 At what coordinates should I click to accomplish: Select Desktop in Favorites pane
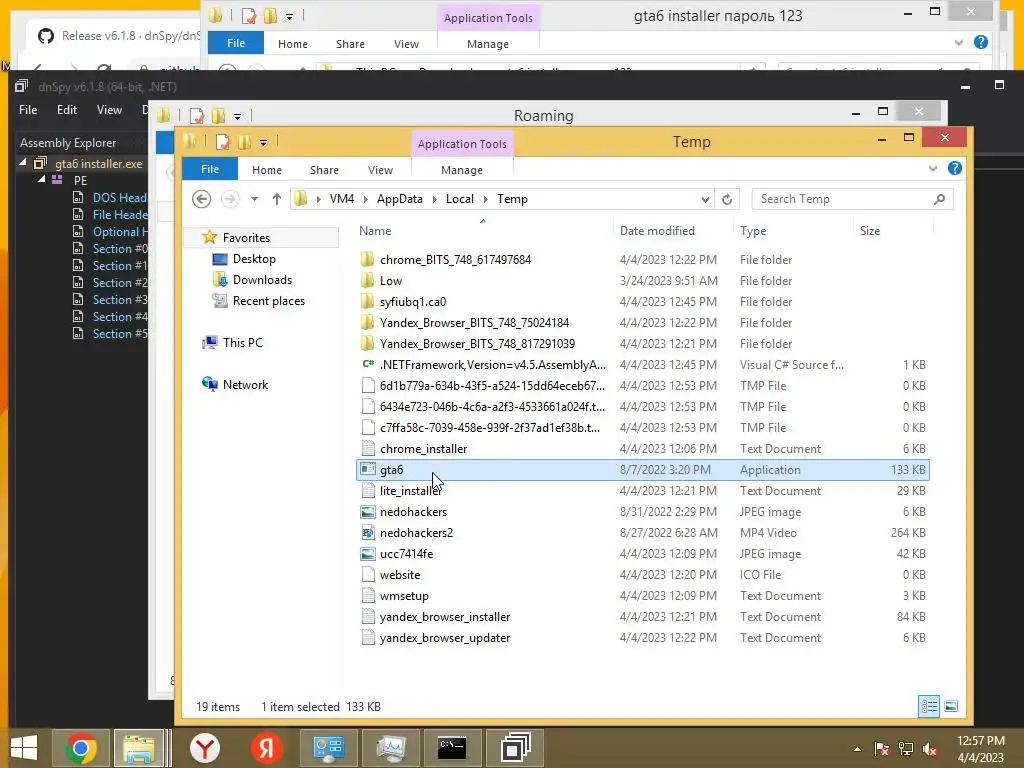pos(254,259)
